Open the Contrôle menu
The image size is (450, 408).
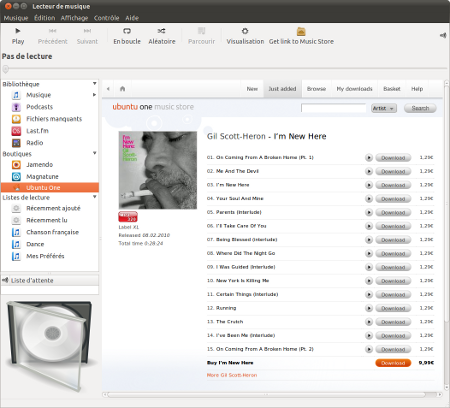pyautogui.click(x=106, y=18)
